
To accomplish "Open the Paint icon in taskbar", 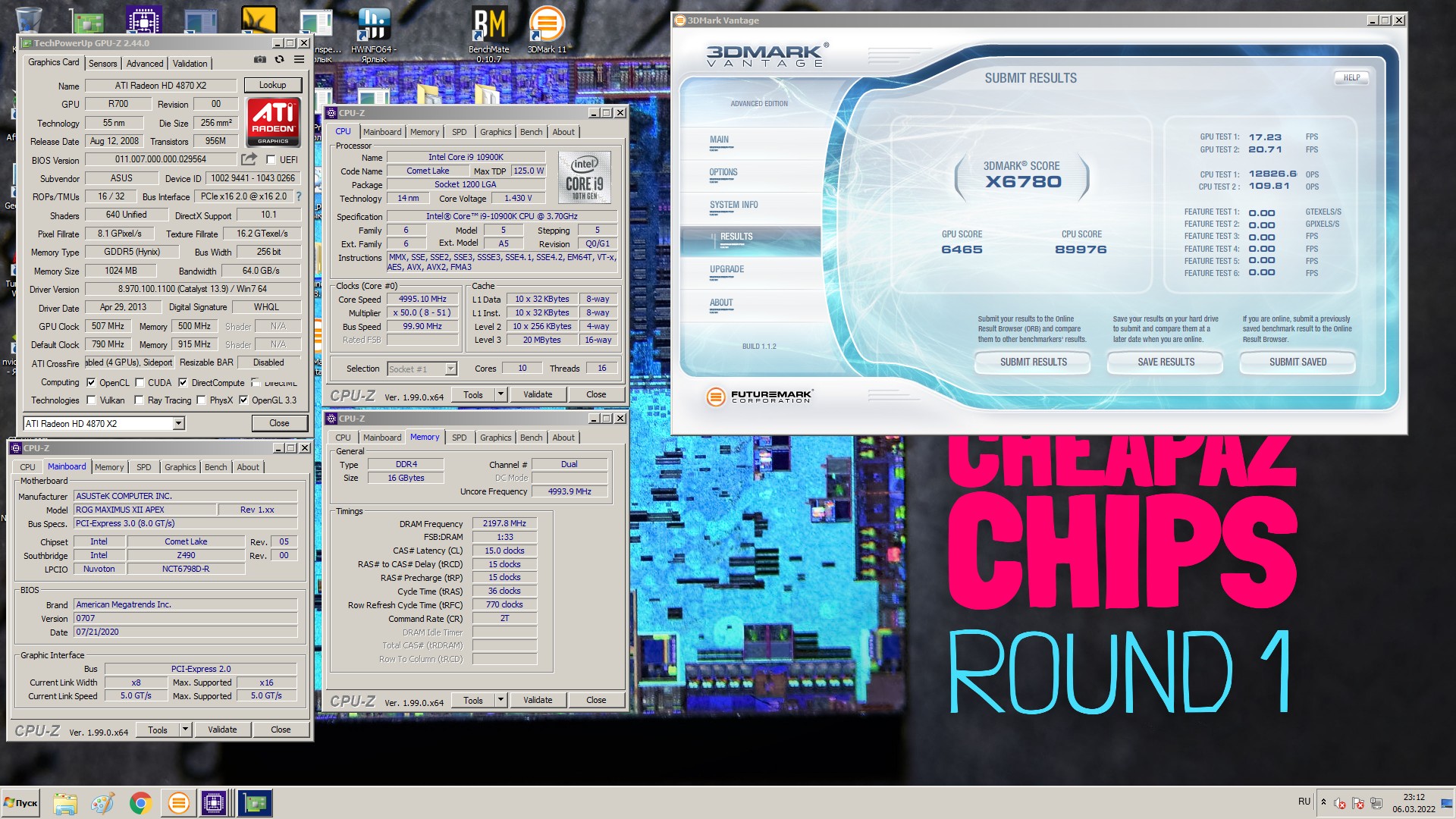I will click(102, 803).
